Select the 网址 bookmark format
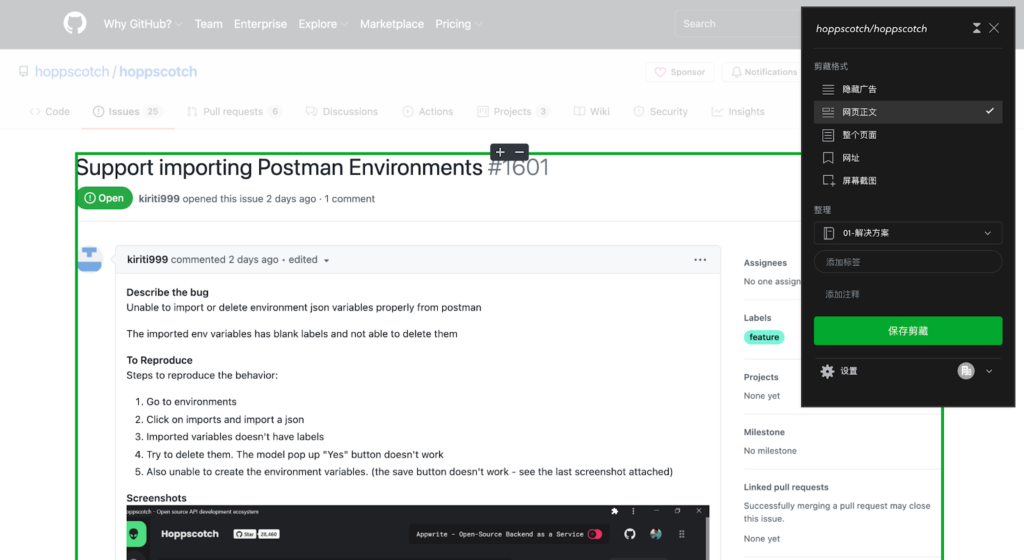 [x=908, y=158]
